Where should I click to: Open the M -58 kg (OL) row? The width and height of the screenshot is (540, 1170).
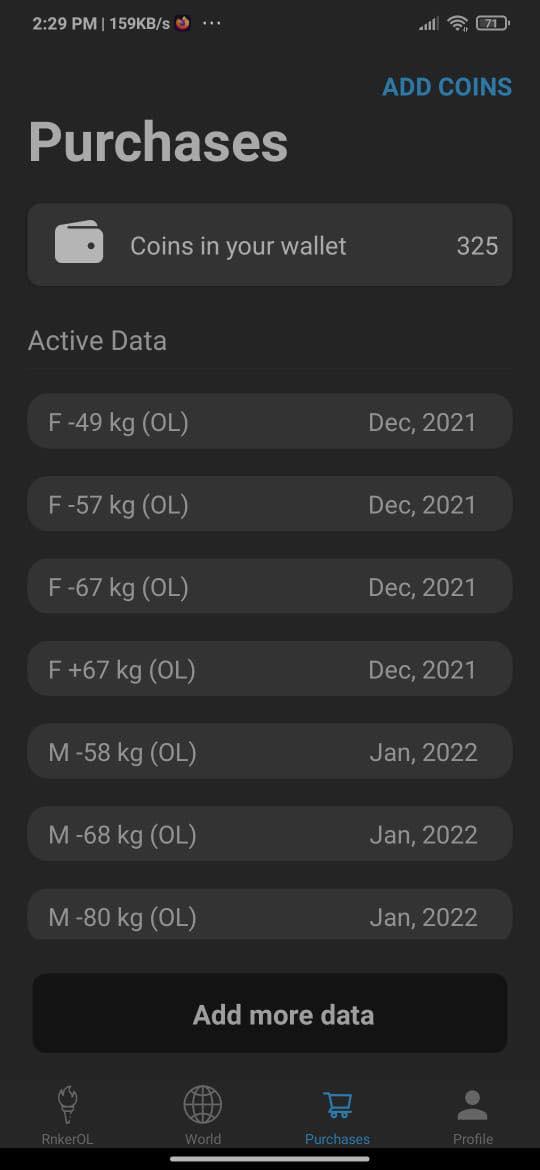click(x=270, y=751)
